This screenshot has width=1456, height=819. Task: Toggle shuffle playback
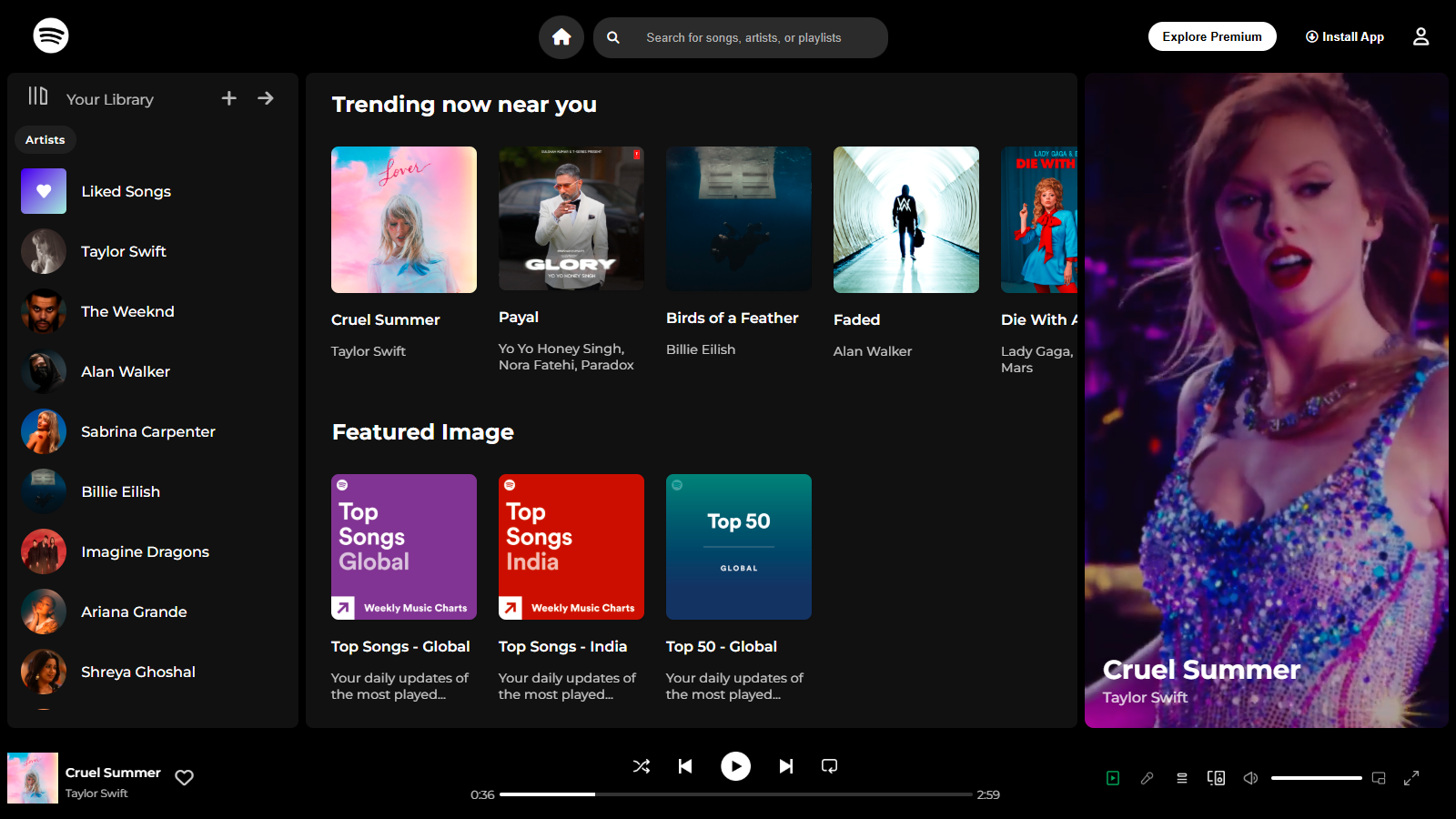(642, 766)
